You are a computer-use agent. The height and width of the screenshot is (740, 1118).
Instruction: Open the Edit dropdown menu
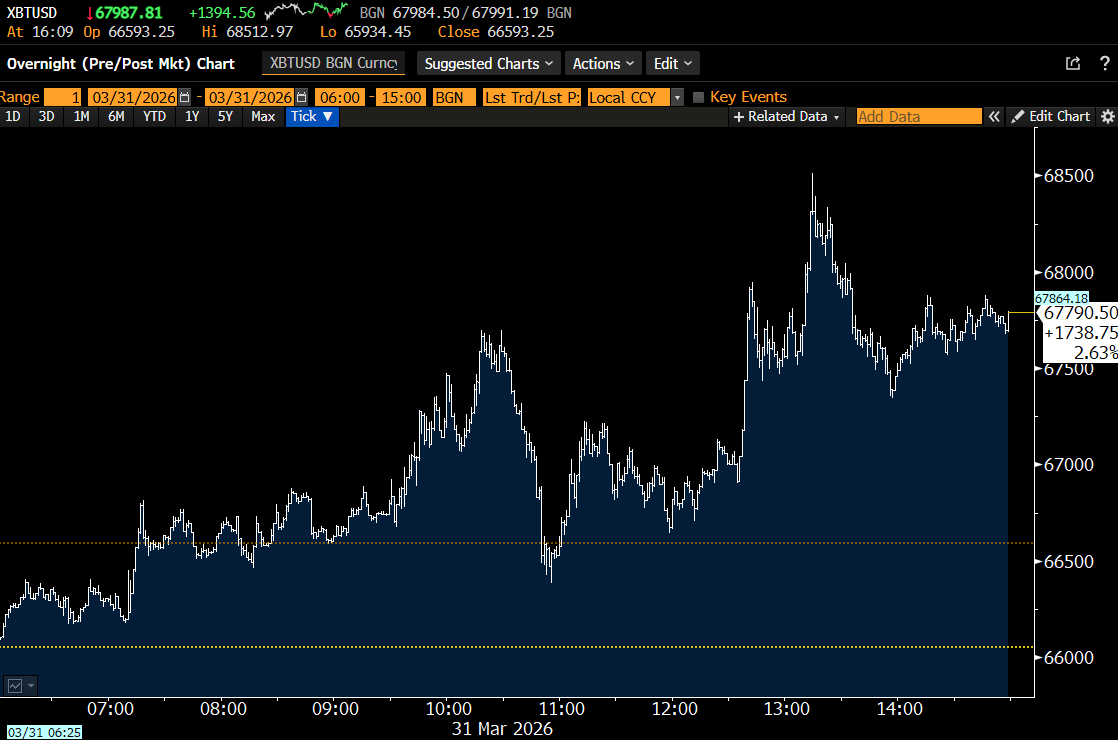point(672,63)
